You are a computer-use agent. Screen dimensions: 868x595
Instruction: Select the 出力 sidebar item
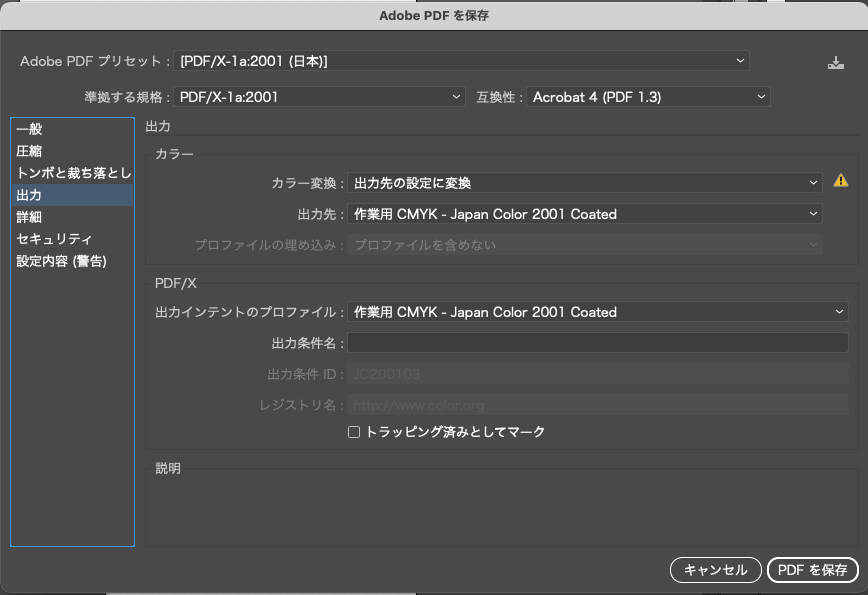point(30,195)
